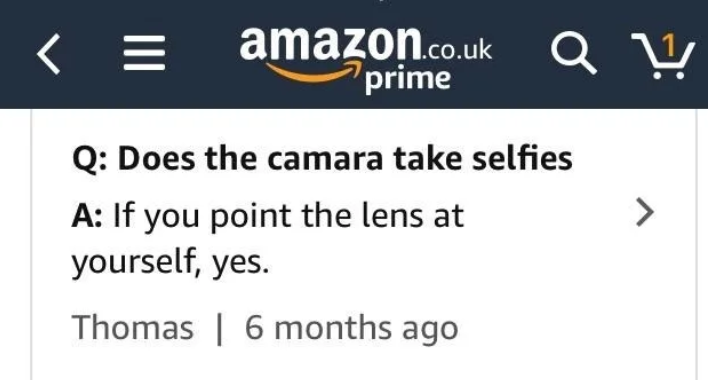Open the hamburger navigation menu

tap(144, 53)
